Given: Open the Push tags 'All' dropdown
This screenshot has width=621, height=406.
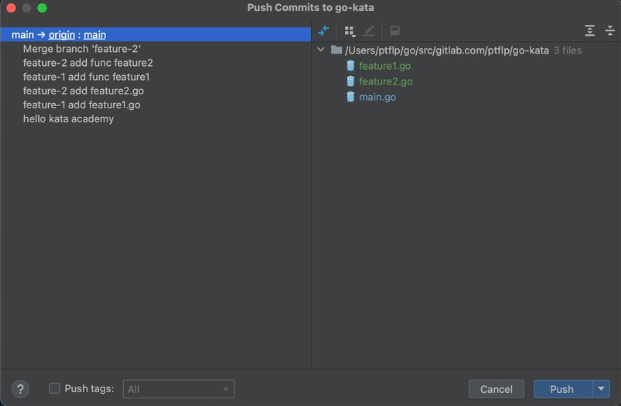Looking at the screenshot, I should (178, 389).
